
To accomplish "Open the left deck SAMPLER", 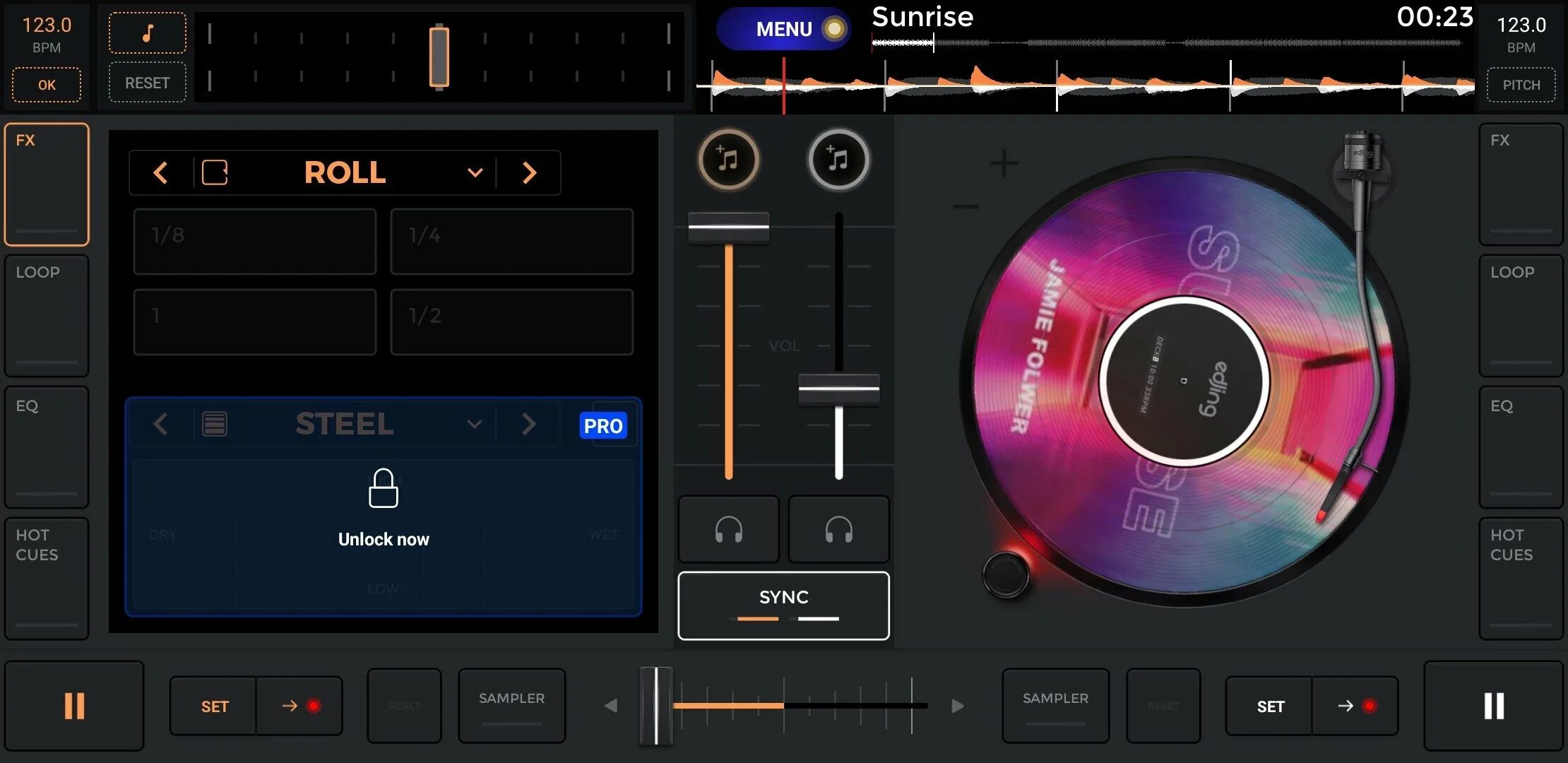I will coord(511,706).
